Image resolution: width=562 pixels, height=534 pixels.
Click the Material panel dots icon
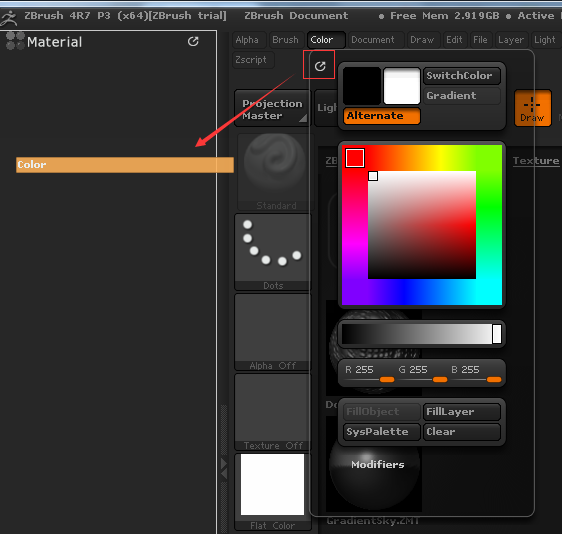15,41
